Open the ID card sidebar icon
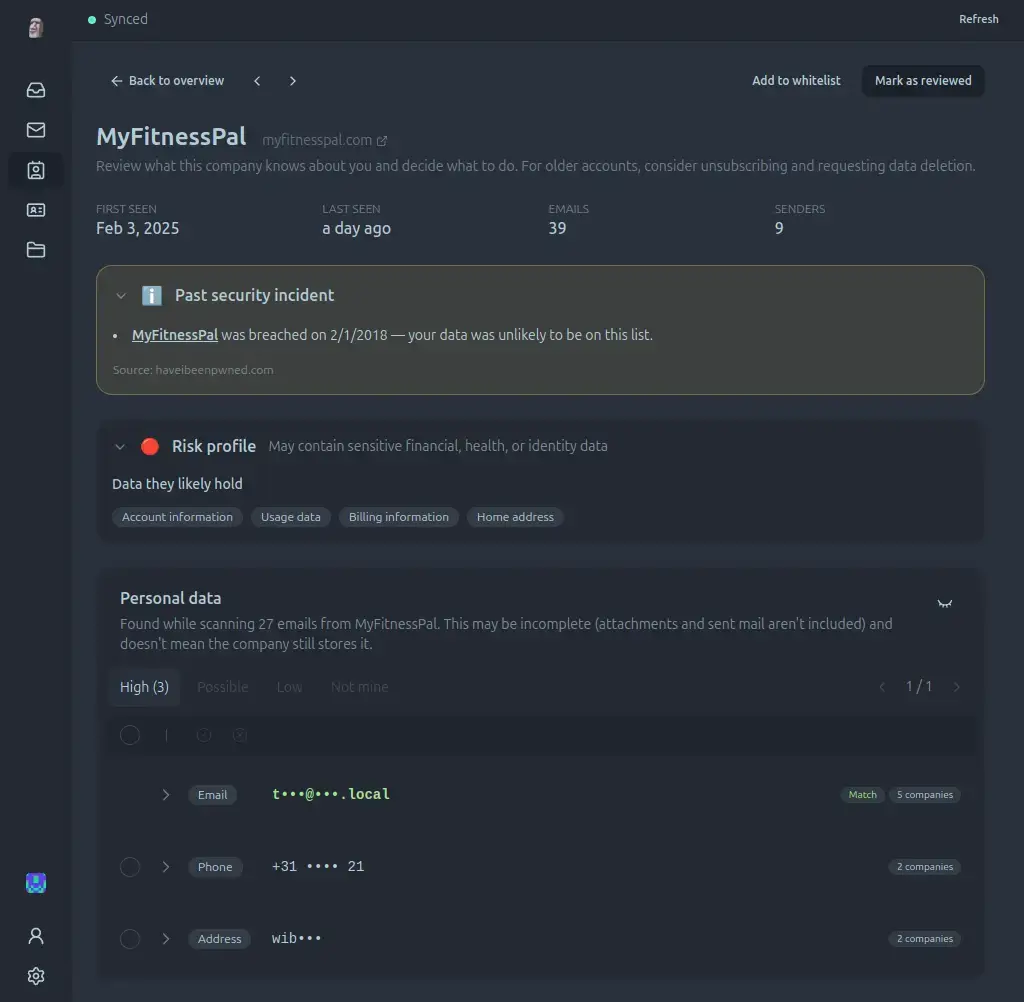The width and height of the screenshot is (1024, 1002). point(36,210)
